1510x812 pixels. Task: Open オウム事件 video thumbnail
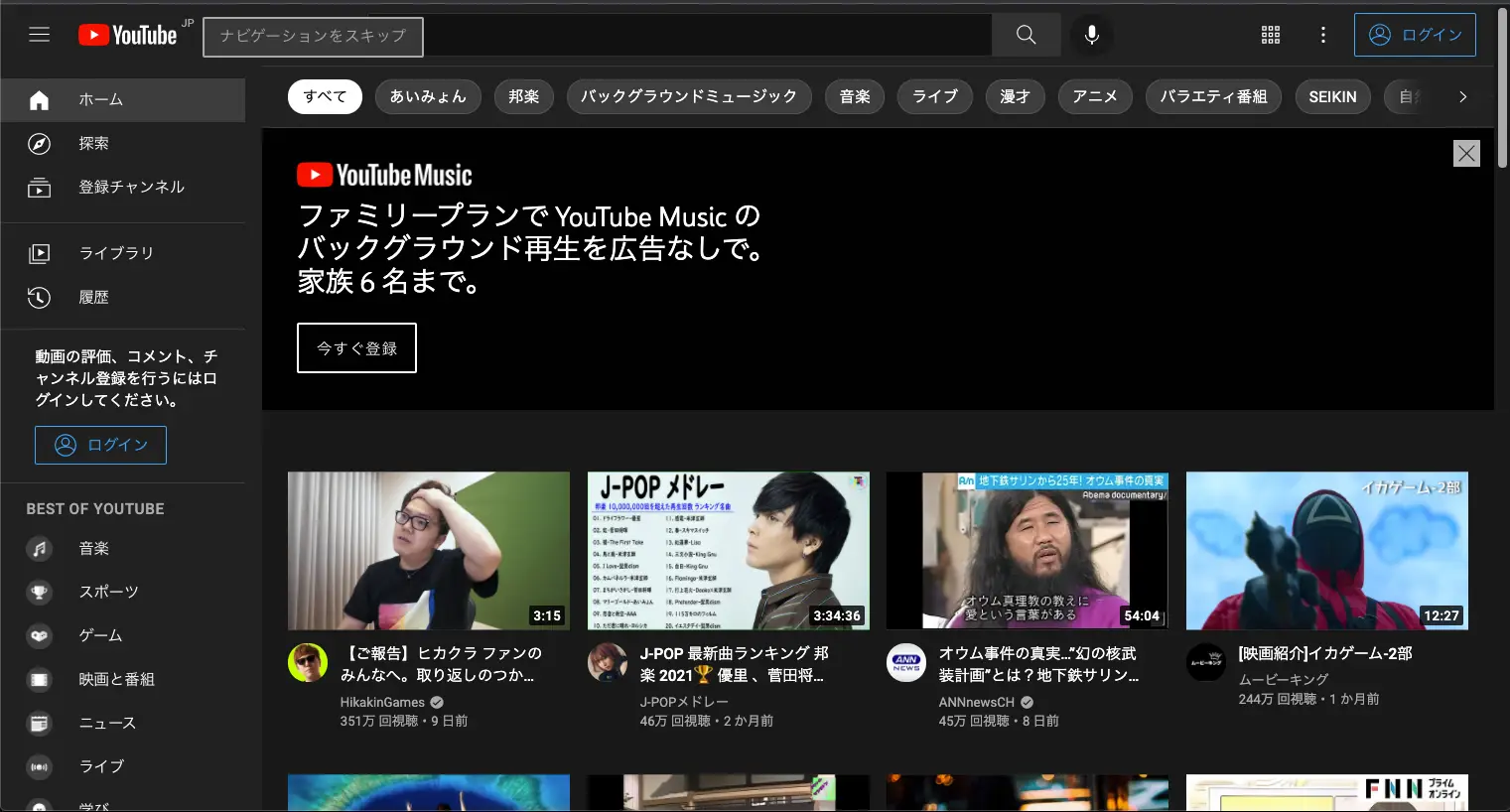coord(1028,551)
